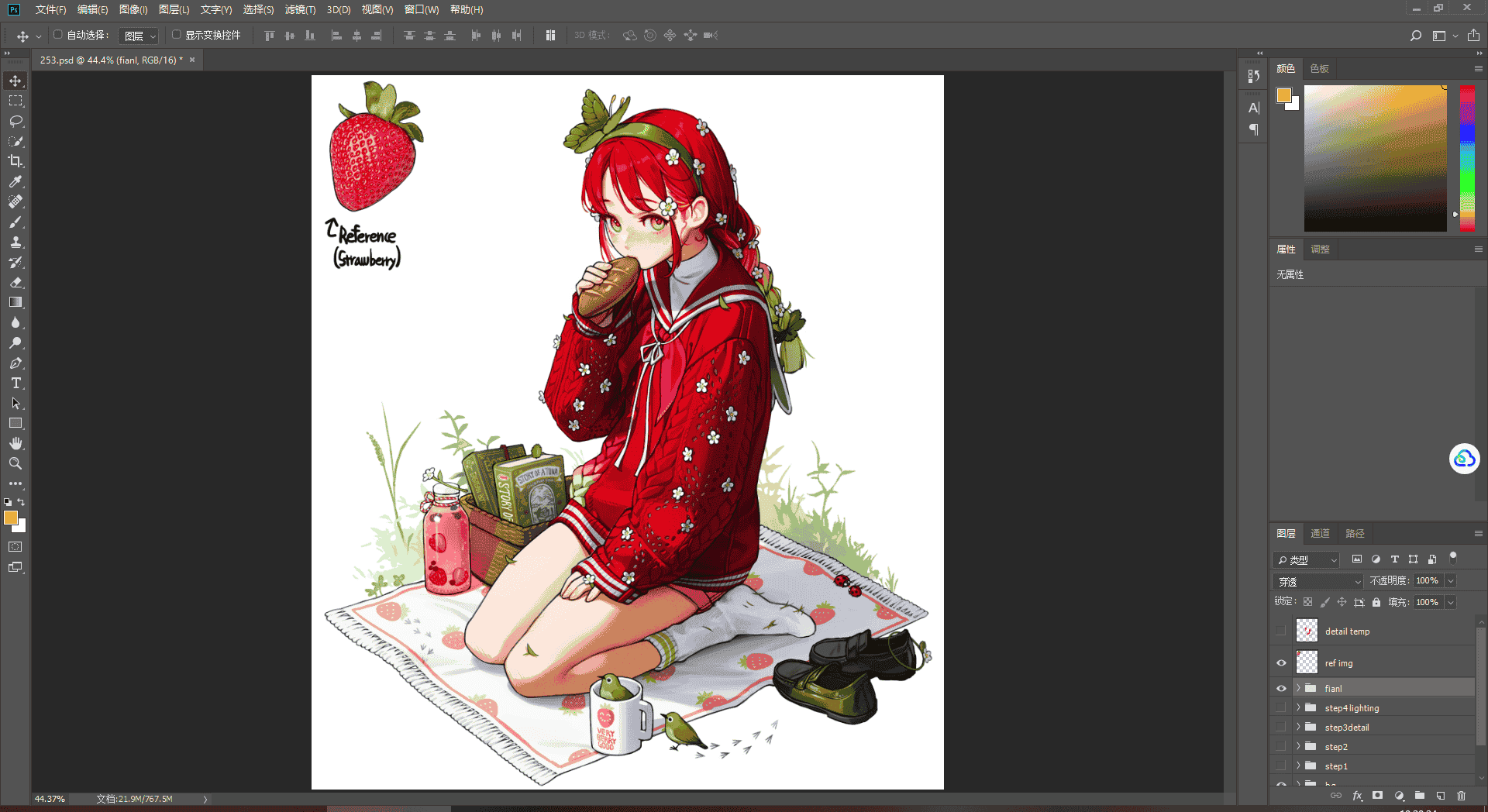
Task: Select the Eraser tool
Action: point(15,282)
